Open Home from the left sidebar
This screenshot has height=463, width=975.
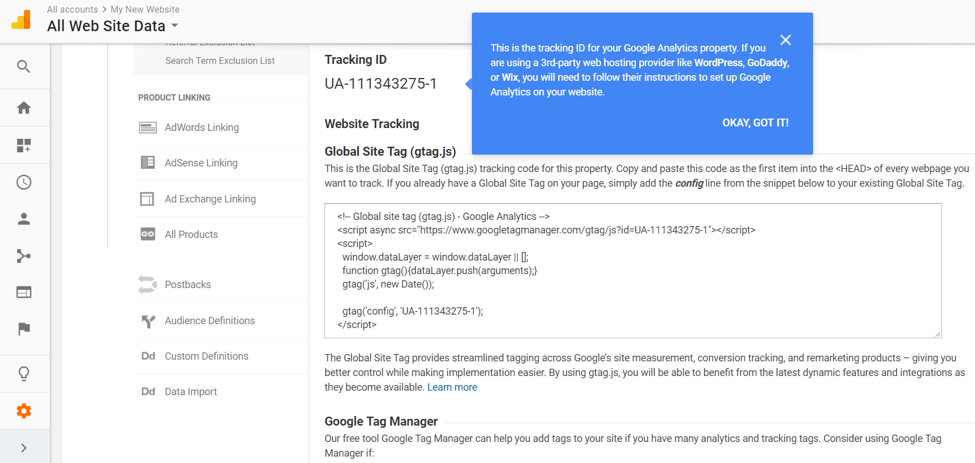pos(24,108)
